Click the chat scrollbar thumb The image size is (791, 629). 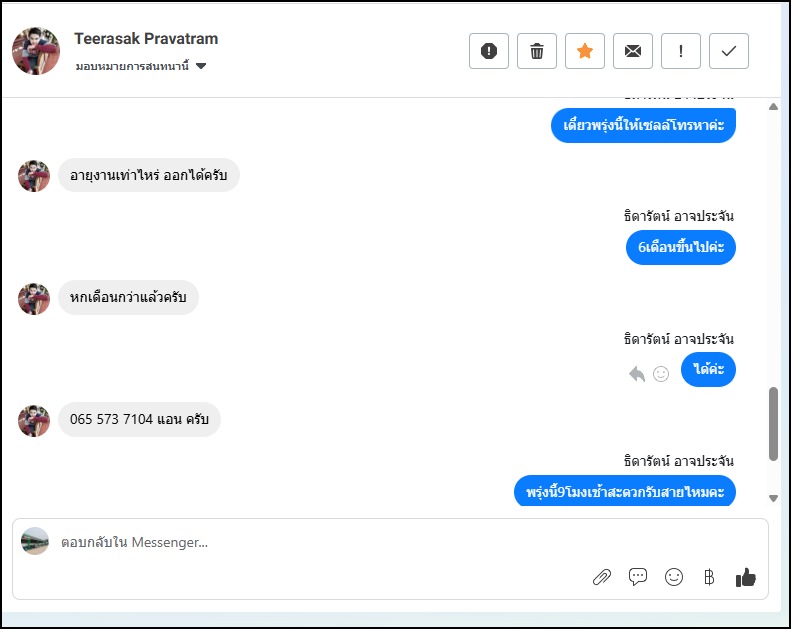773,424
